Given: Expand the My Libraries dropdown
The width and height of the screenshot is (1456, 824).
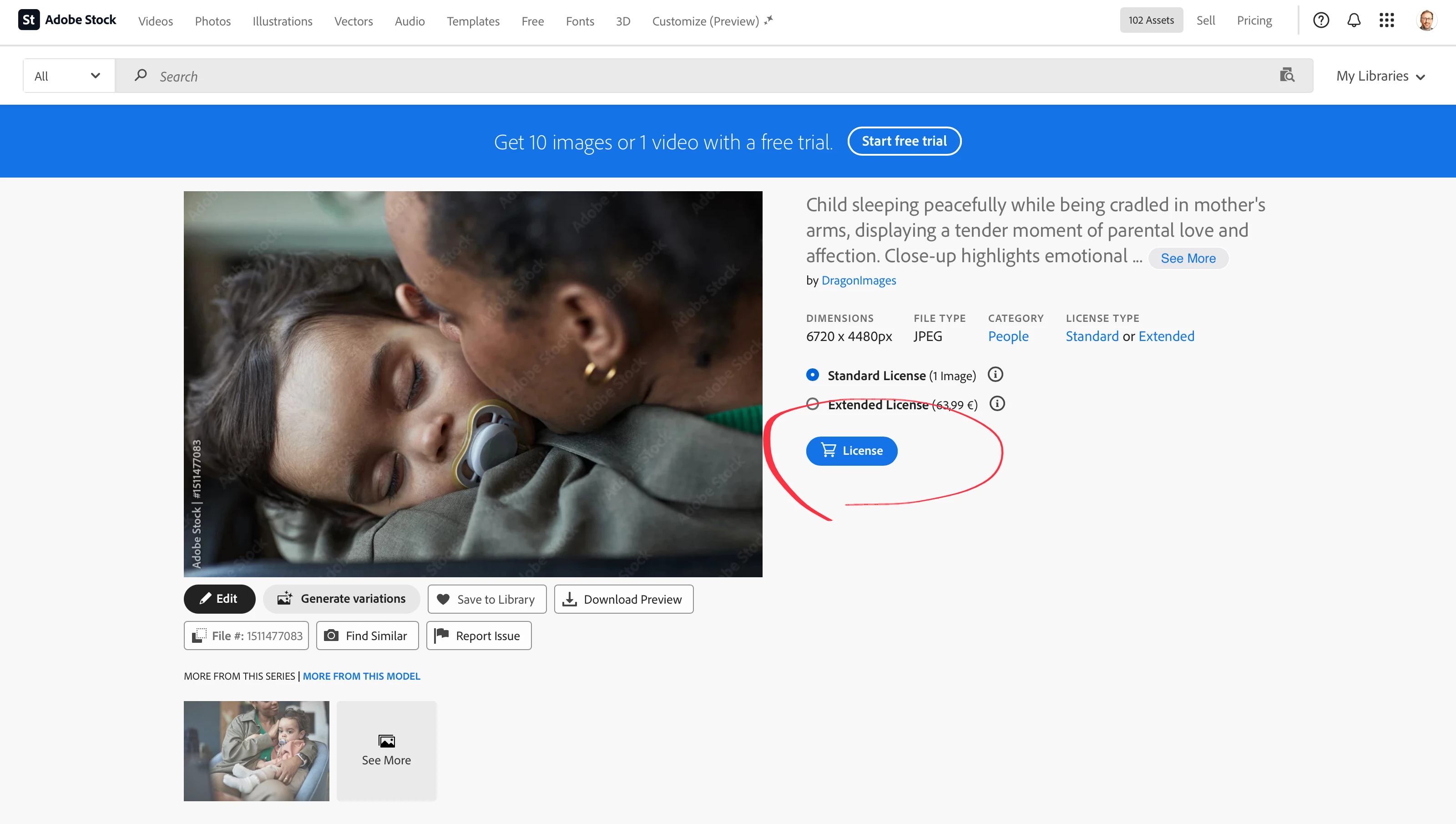Looking at the screenshot, I should [1380, 76].
